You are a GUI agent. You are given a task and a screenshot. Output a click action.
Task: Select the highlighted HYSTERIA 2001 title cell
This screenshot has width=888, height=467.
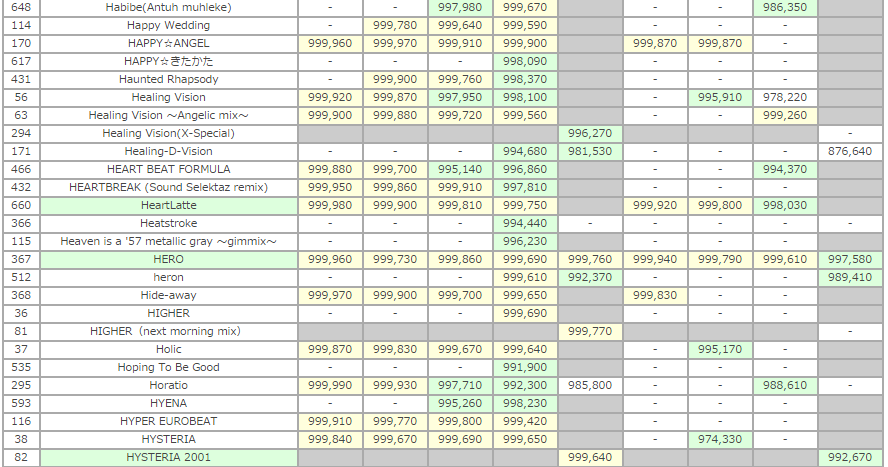coord(169,457)
